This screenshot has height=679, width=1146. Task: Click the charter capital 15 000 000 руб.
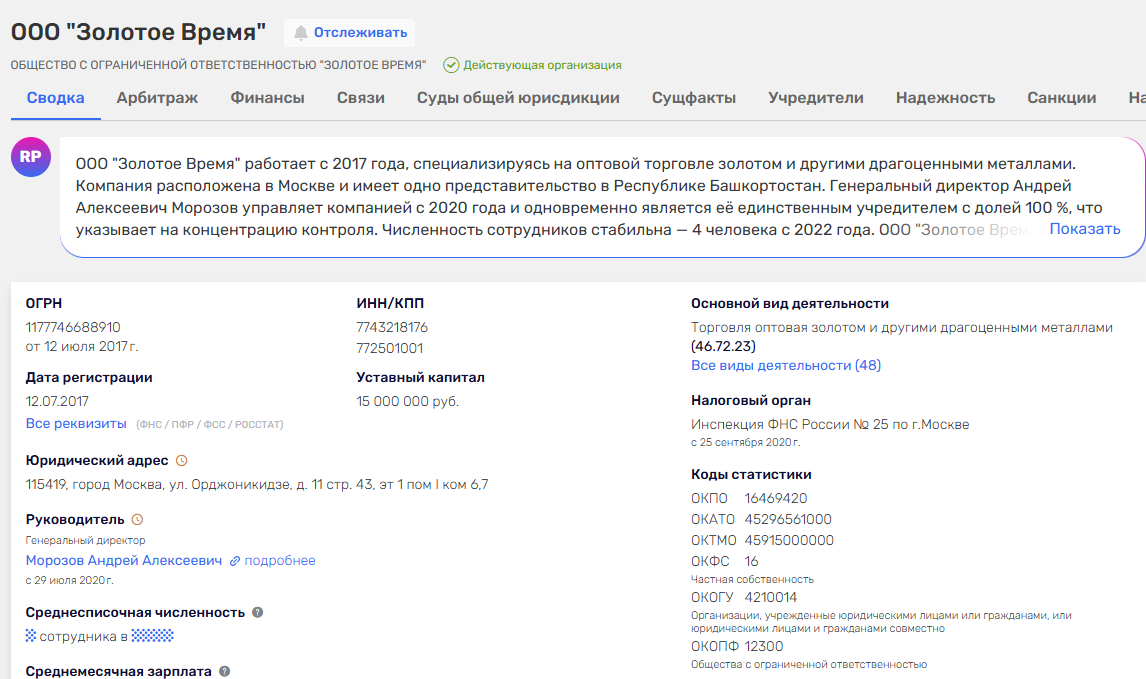407,401
